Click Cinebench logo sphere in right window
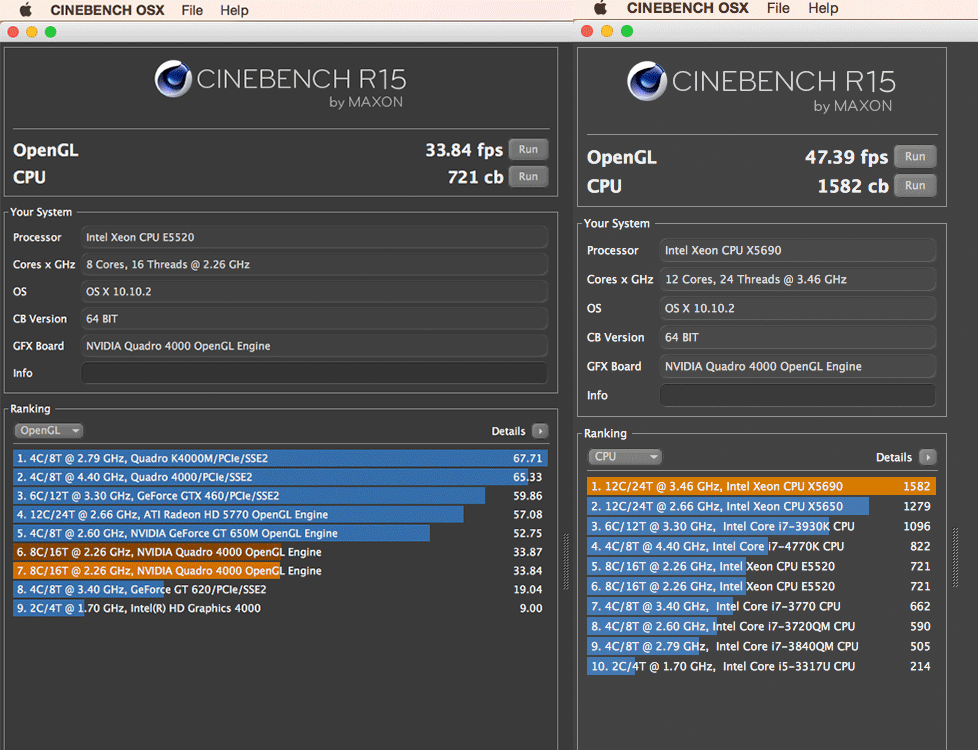The width and height of the screenshot is (978, 750). tap(647, 81)
